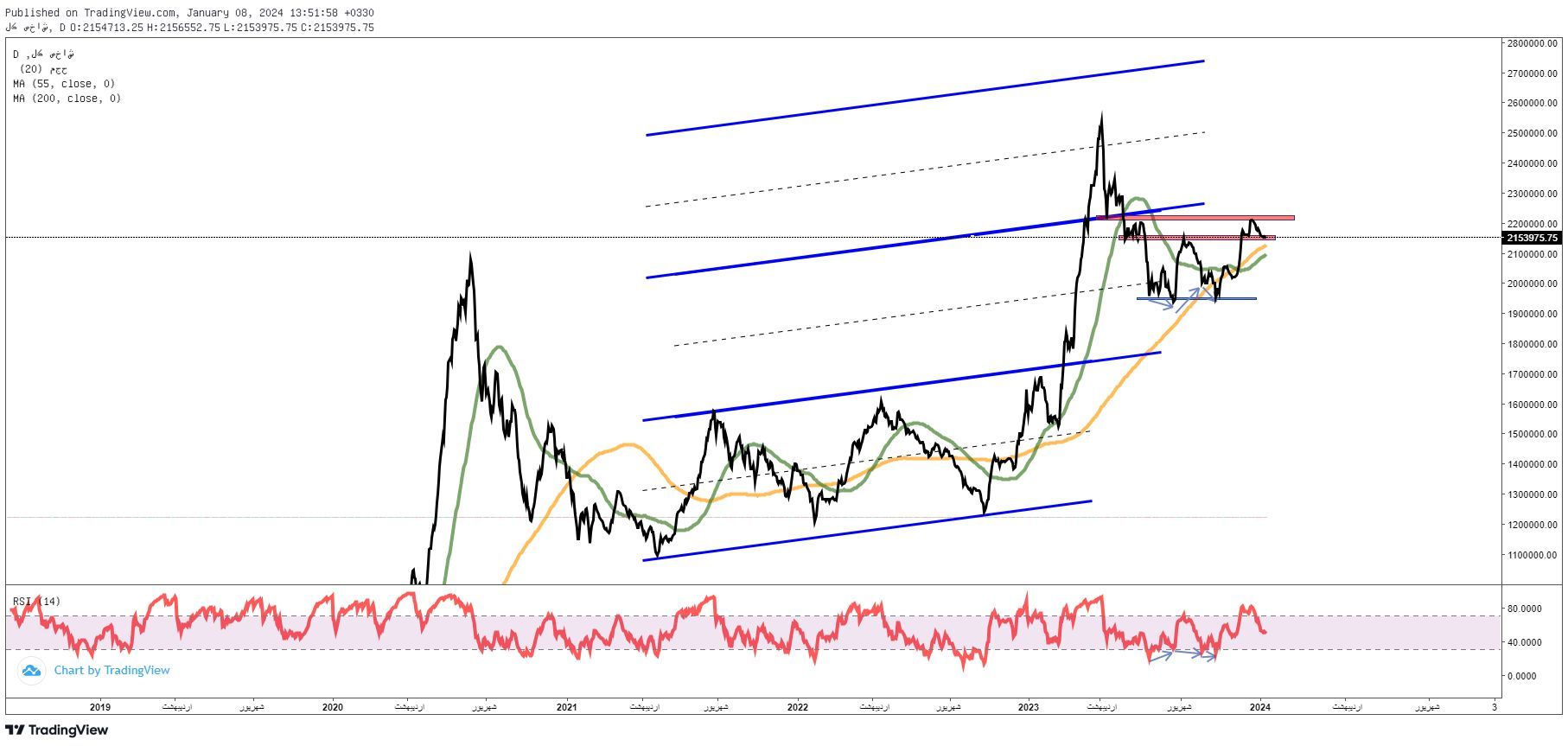Click the 1500000.00 price axis label
The width and height of the screenshot is (1568, 746).
[x=1533, y=435]
